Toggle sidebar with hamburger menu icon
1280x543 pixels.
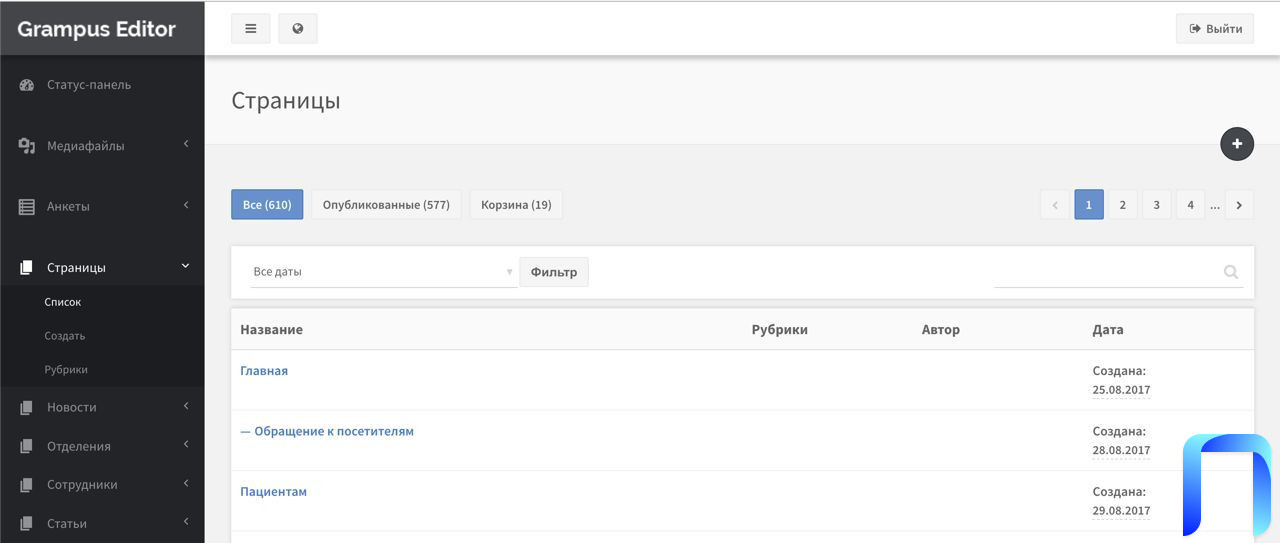coord(251,28)
